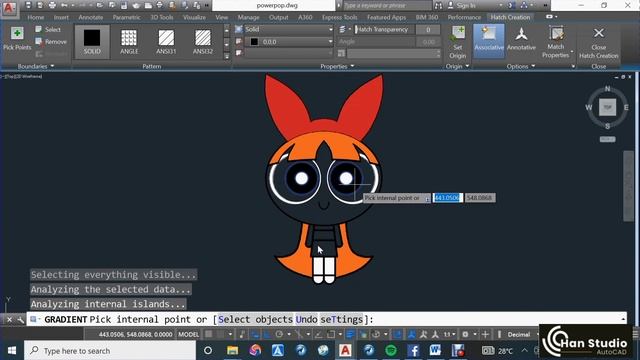Select the Undo command line option

point(307,319)
